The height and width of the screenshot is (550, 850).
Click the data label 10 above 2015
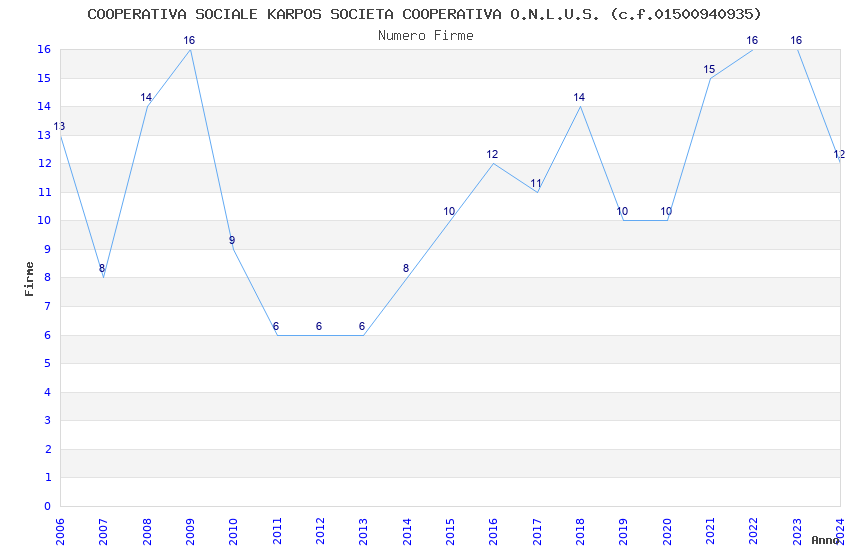[x=449, y=211]
